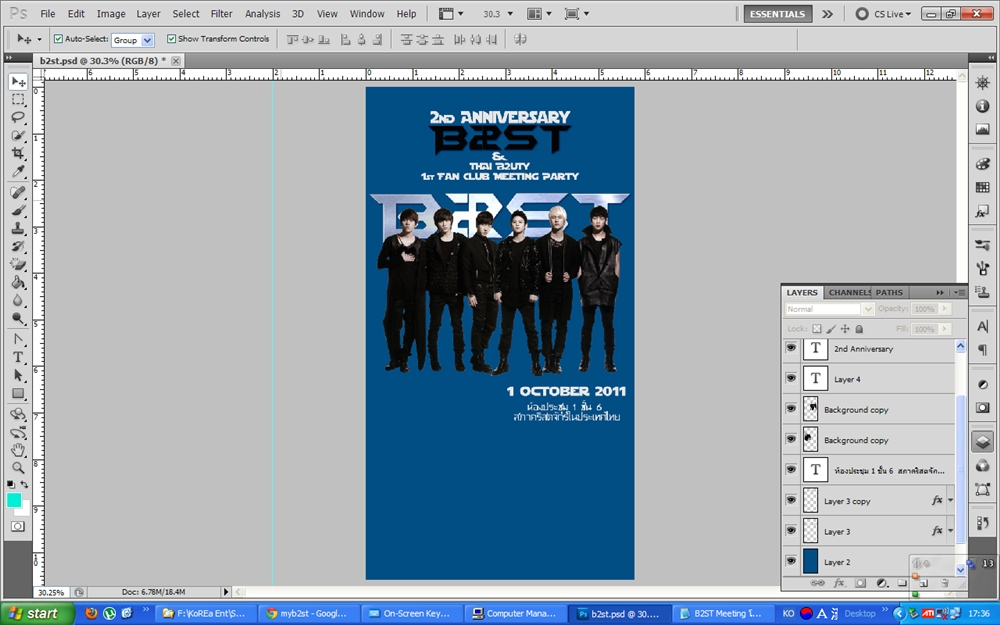The width and height of the screenshot is (1000, 625).
Task: Swap foreground and background colors arrow
Action: click(24, 485)
